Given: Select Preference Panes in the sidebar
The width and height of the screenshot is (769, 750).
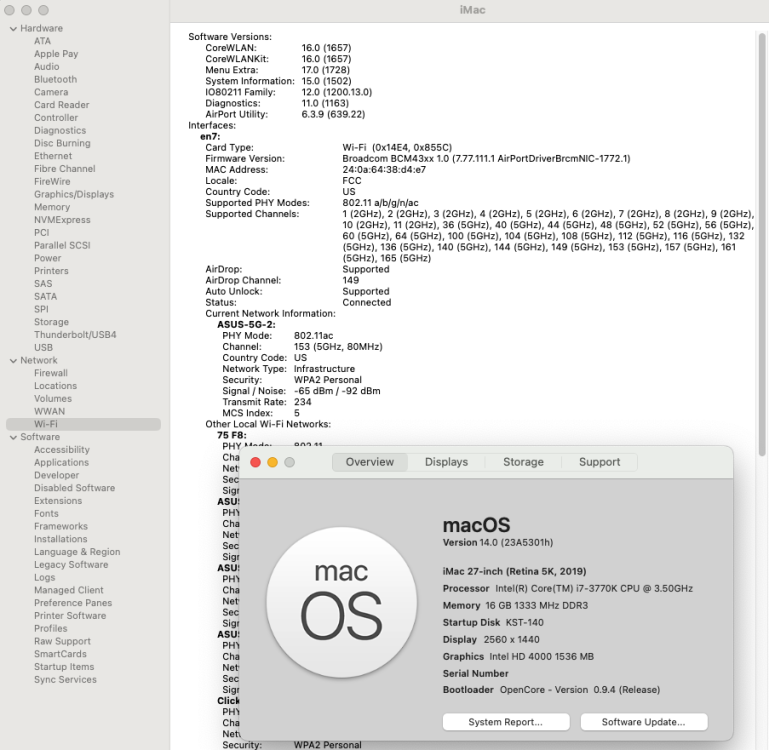Looking at the screenshot, I should 73,602.
